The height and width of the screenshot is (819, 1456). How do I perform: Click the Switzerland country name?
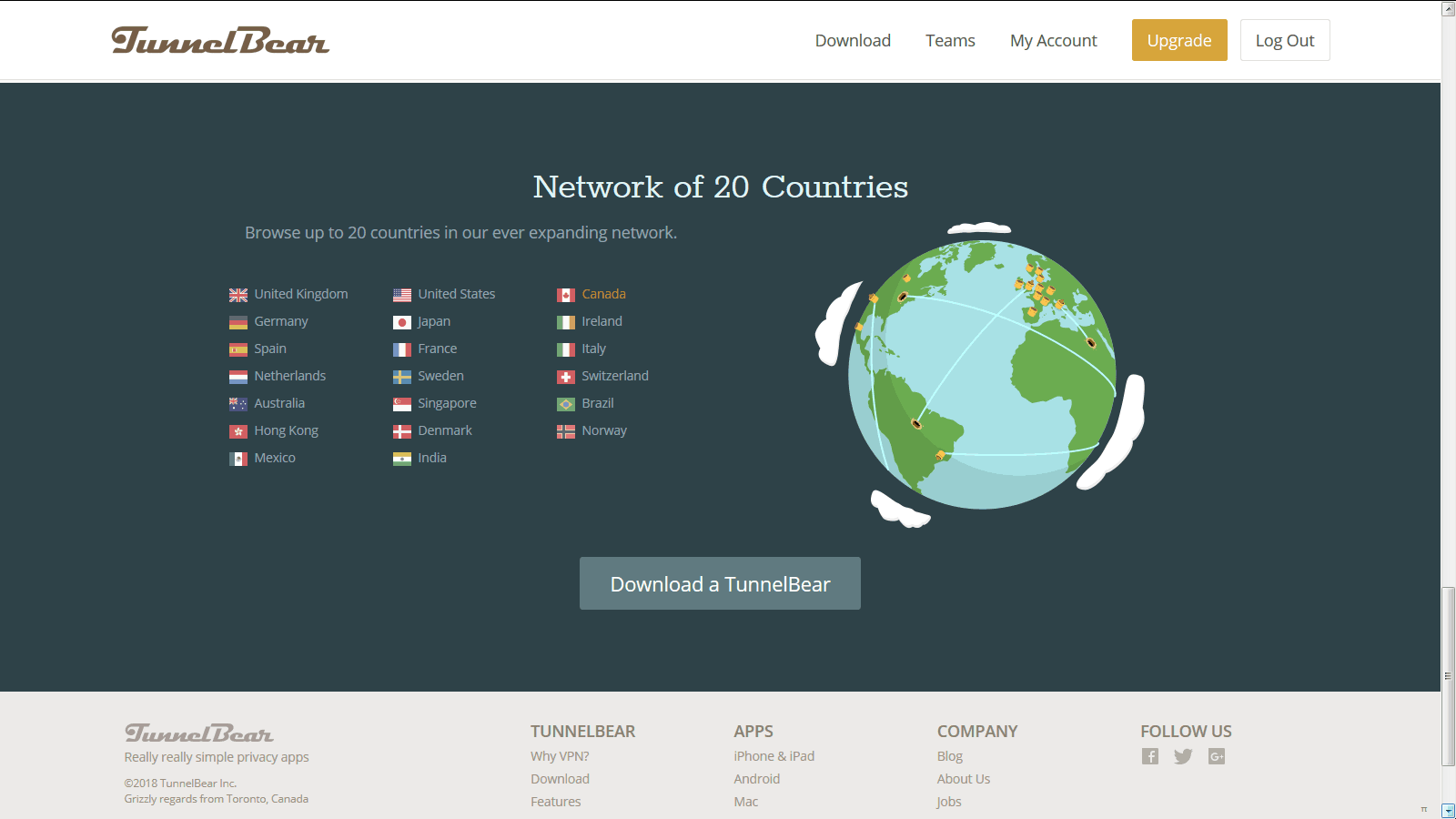pos(615,376)
